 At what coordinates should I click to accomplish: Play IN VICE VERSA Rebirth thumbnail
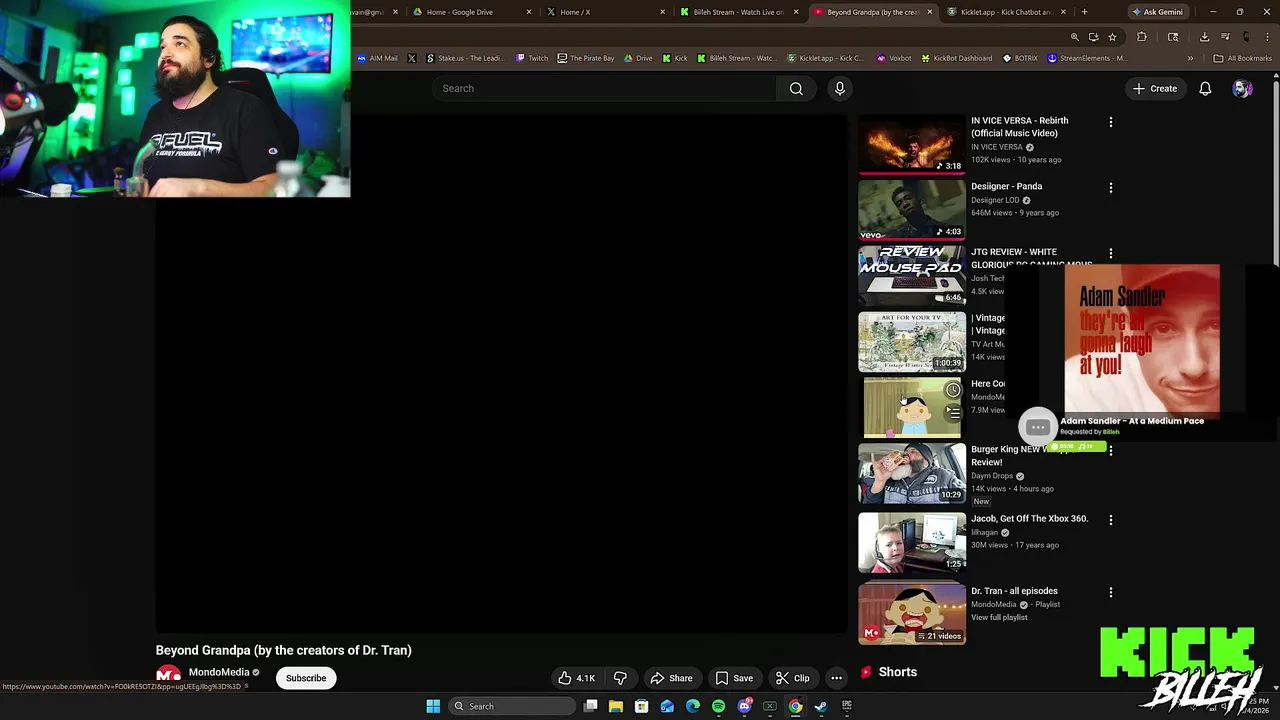click(912, 144)
